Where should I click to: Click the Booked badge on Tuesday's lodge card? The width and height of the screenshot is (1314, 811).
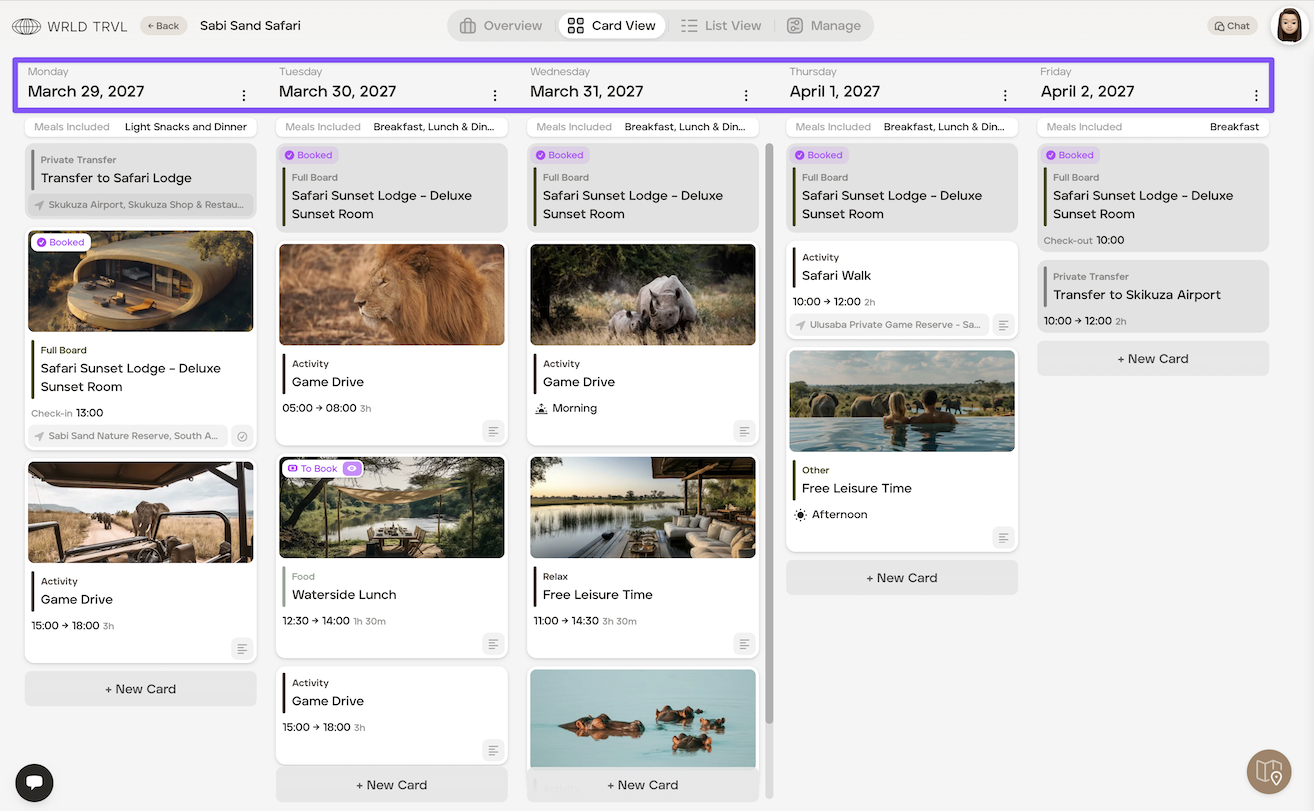pos(309,155)
